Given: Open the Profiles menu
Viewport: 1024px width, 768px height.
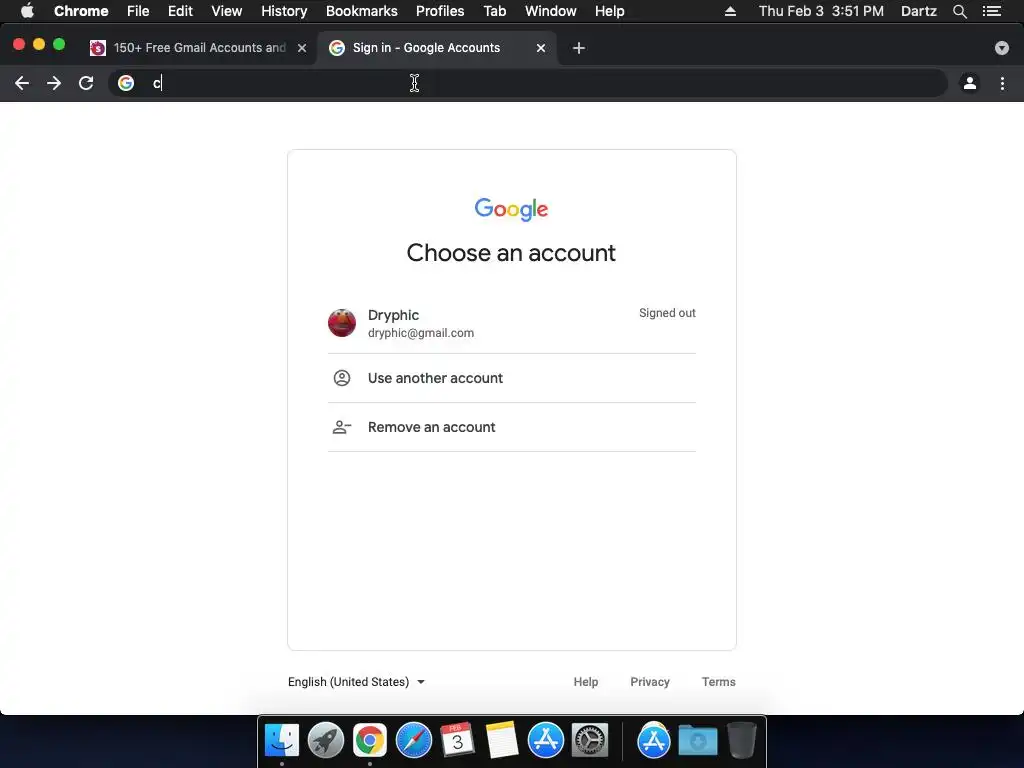Looking at the screenshot, I should (x=440, y=11).
